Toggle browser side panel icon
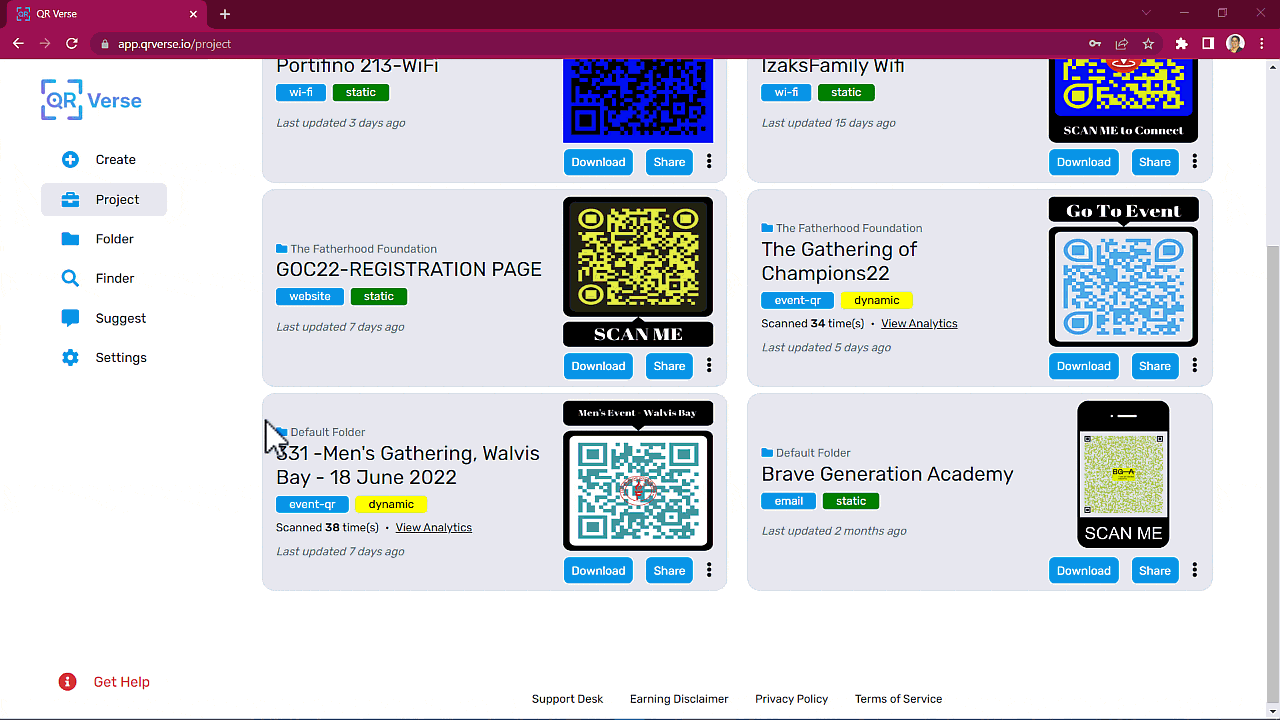 point(1208,44)
